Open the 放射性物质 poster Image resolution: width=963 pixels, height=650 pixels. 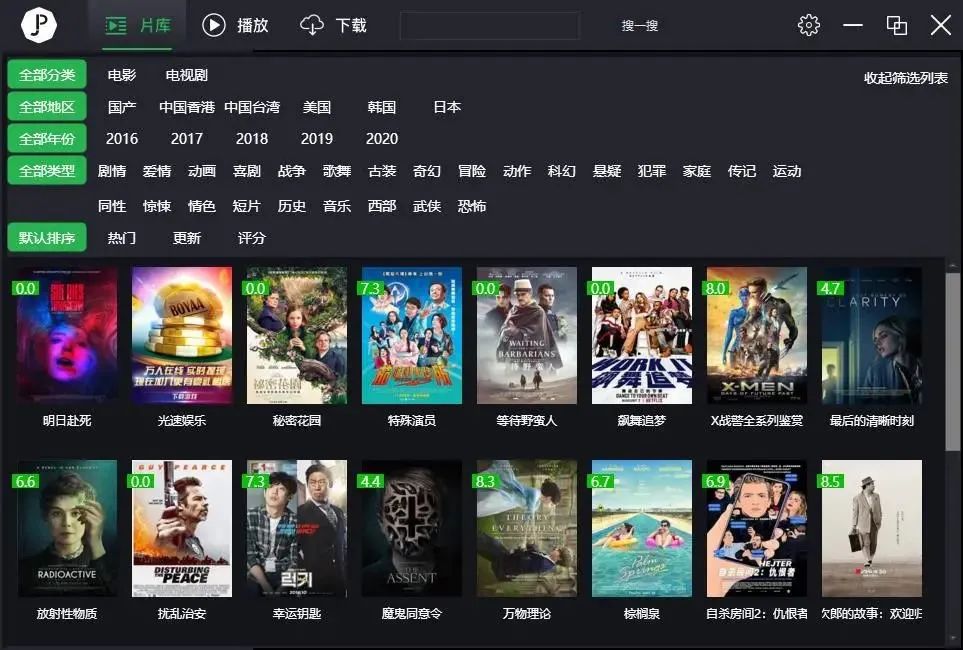click(67, 528)
